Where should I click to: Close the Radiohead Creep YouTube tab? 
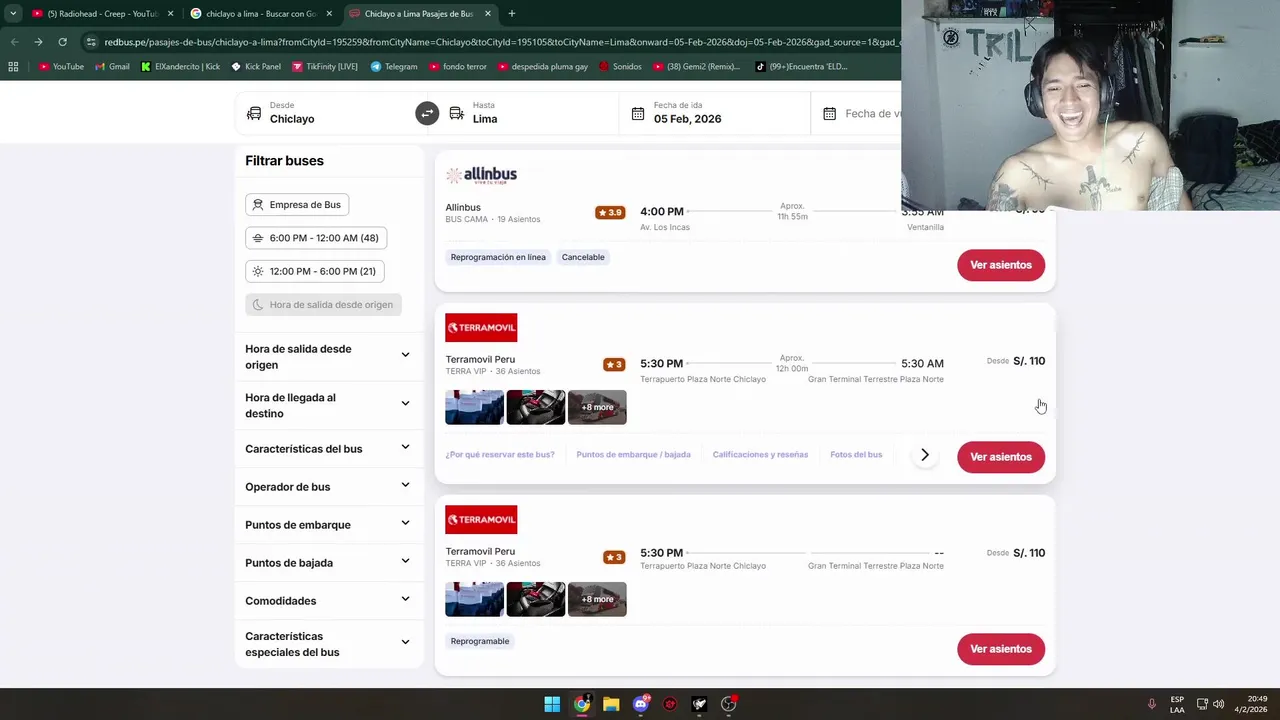(x=171, y=14)
